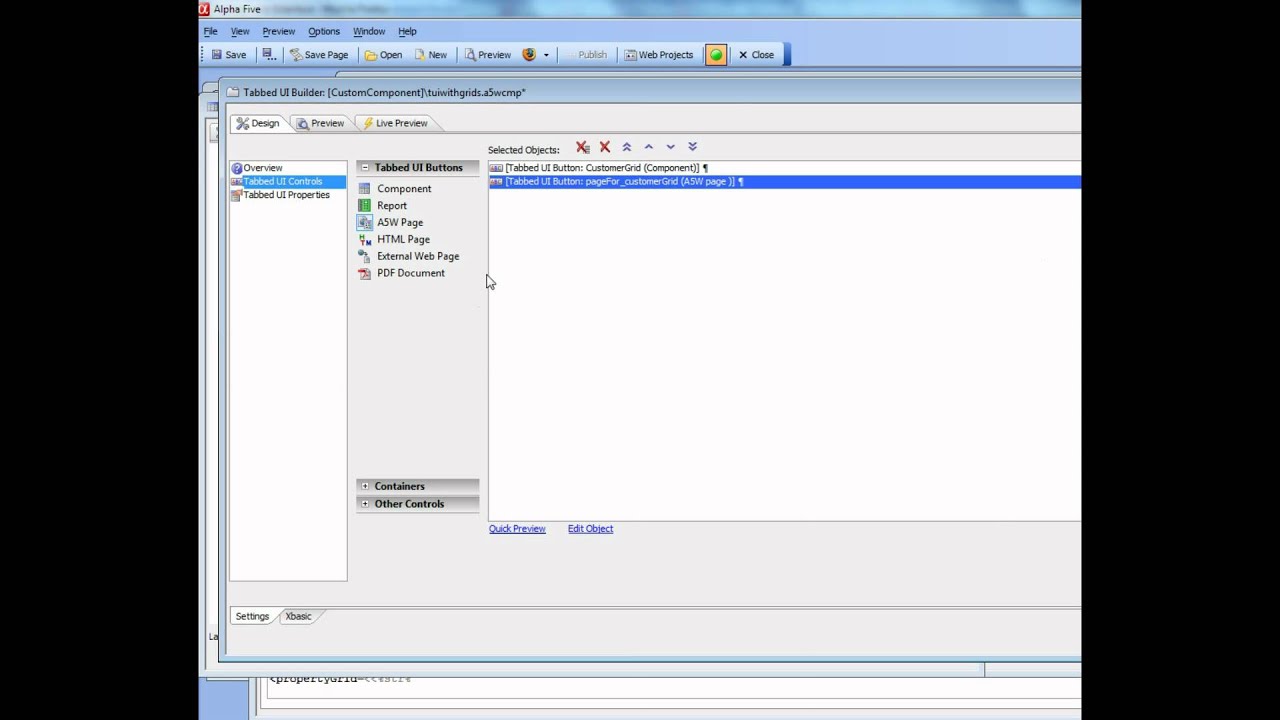Select the CustomerGrid (Component) object row
Viewport: 1280px width, 720px height.
[x=785, y=168]
